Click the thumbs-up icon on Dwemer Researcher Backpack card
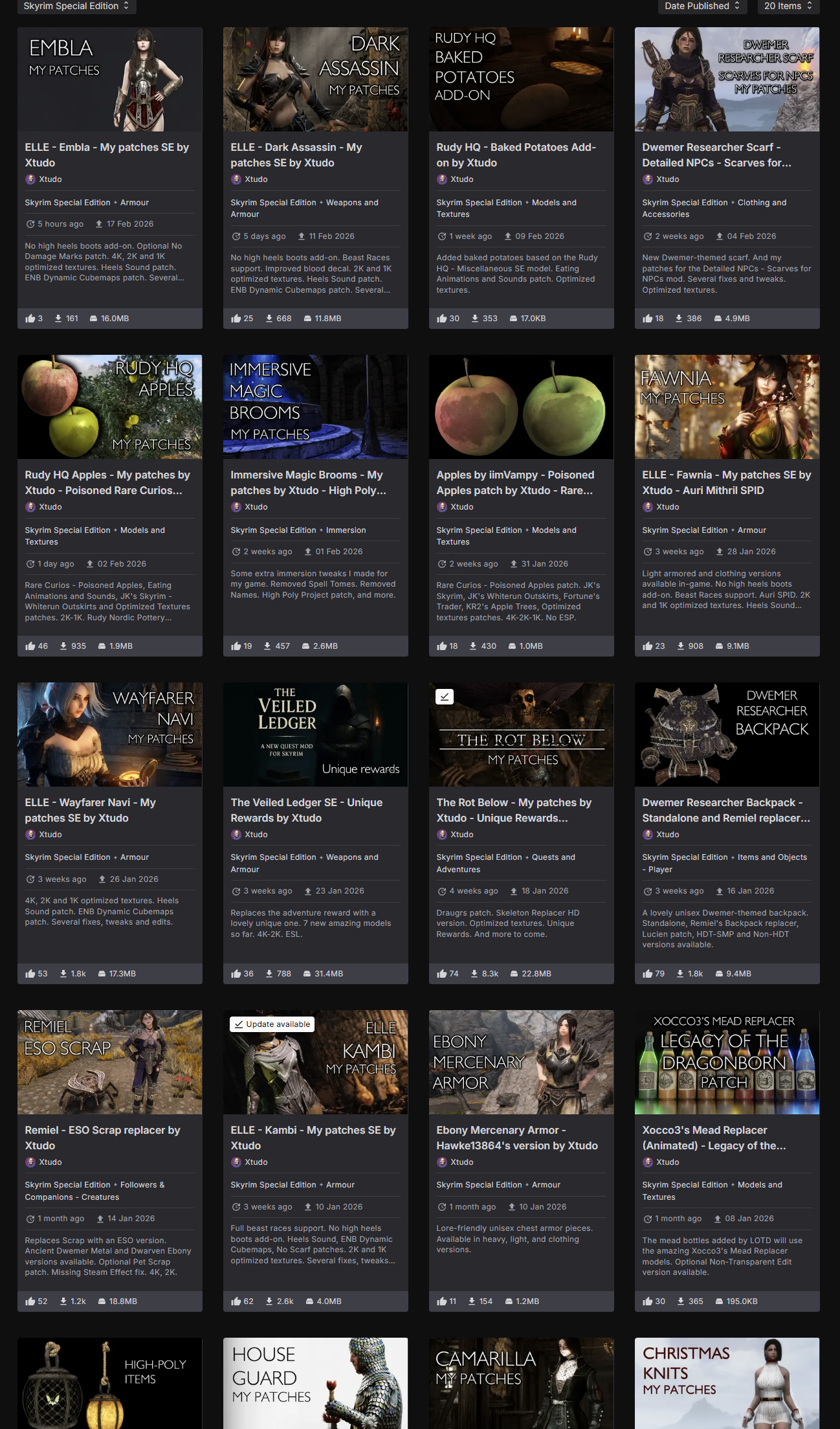This screenshot has width=840, height=1429. point(647,974)
